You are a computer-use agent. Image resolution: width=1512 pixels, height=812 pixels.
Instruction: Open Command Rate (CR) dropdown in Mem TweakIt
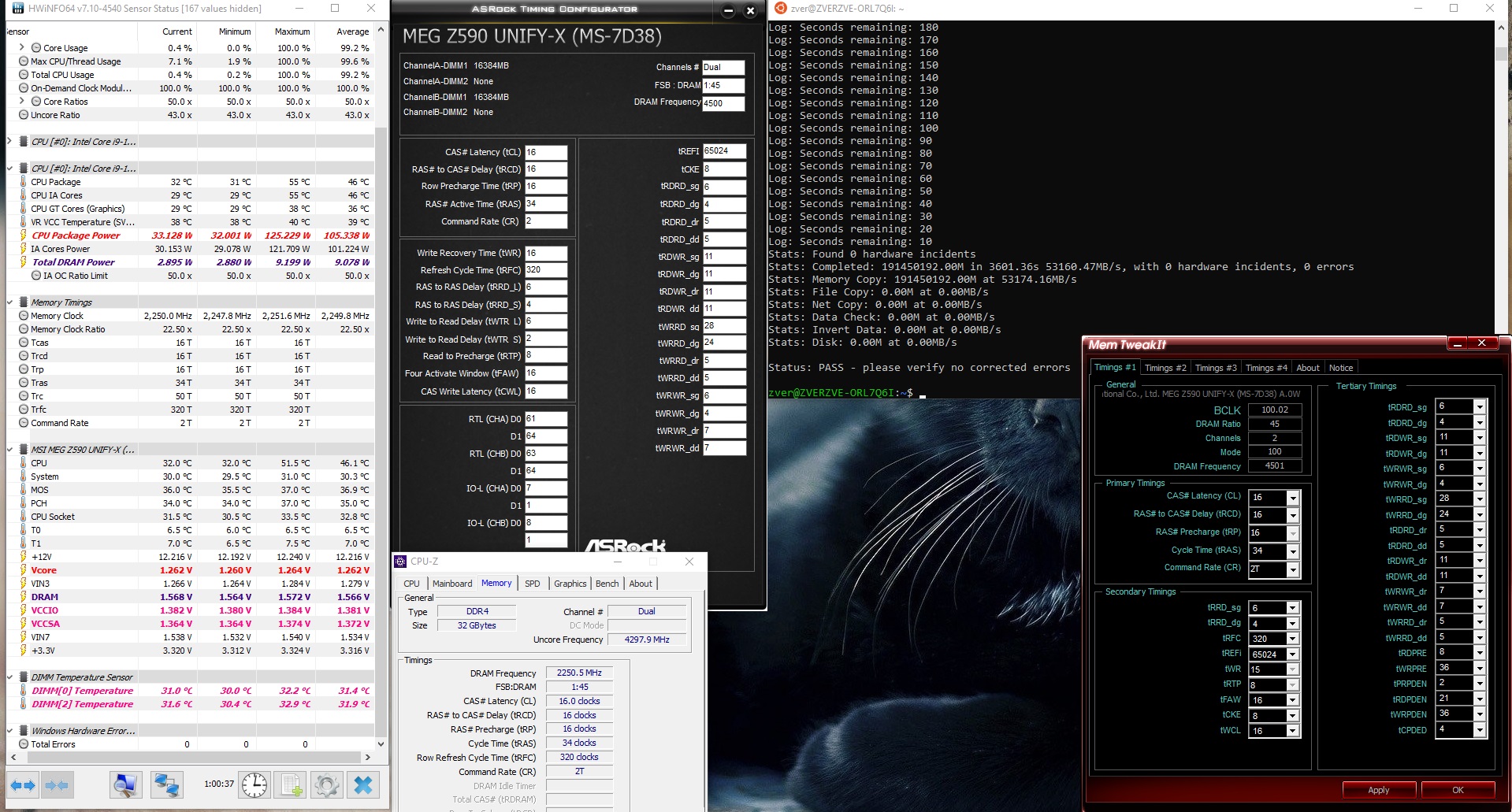tap(1293, 569)
